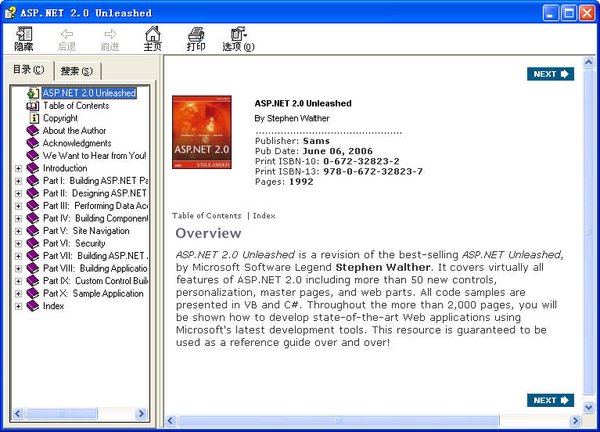The image size is (600, 432).
Task: Click the bottom NEXT button
Action: [550, 400]
